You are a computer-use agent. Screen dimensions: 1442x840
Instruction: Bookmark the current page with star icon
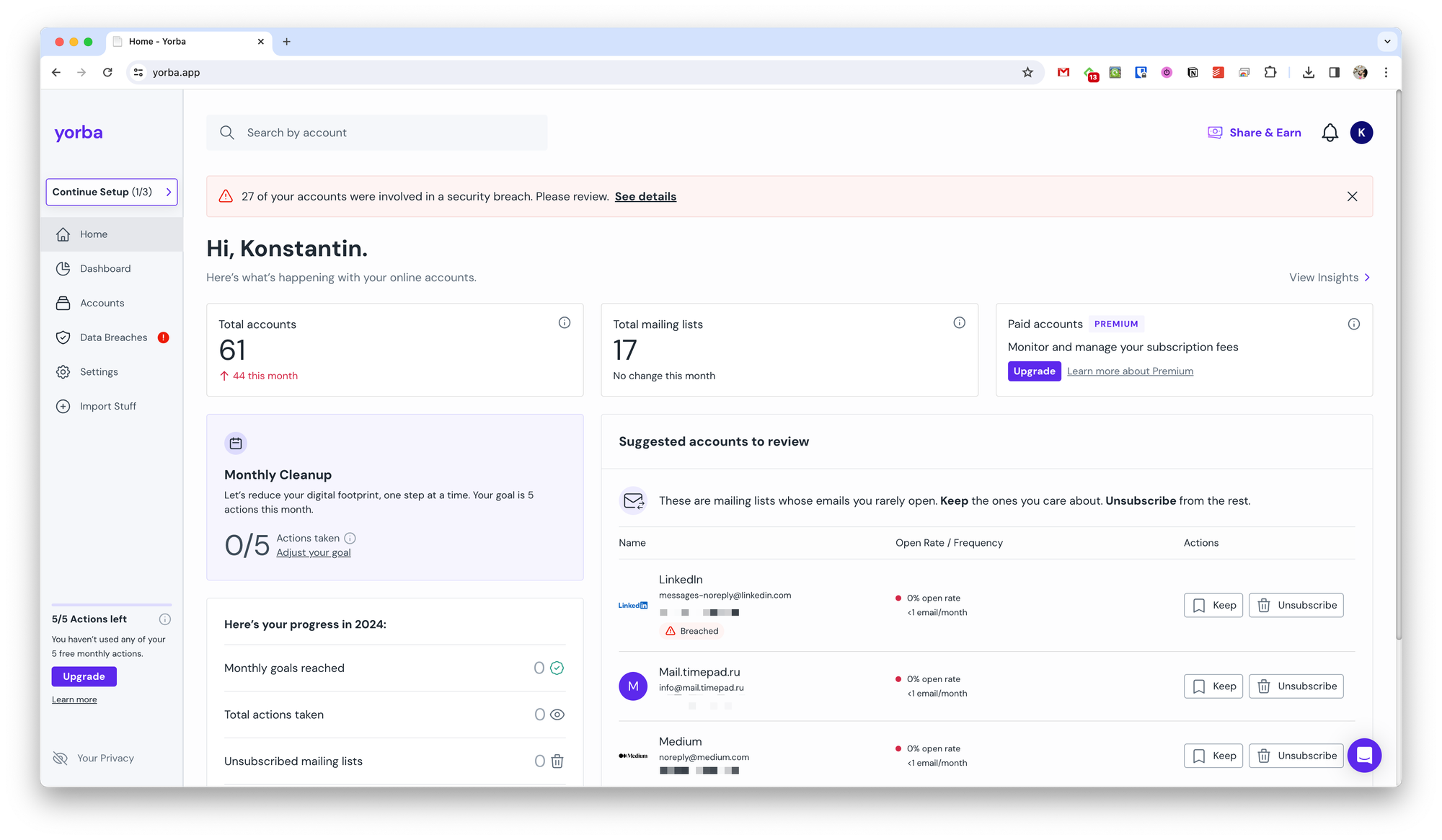pos(1027,72)
